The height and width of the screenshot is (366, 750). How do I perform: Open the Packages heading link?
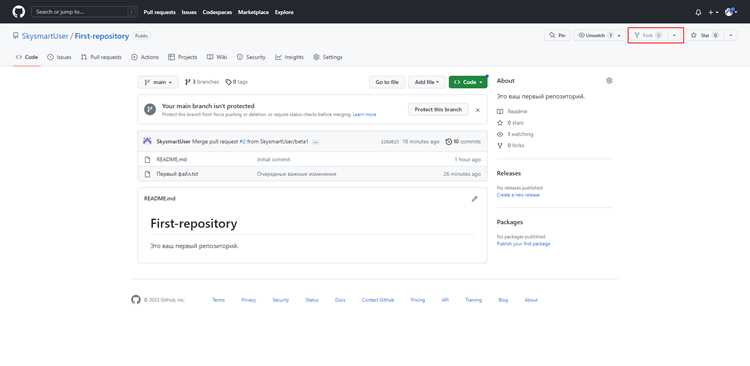pos(510,222)
